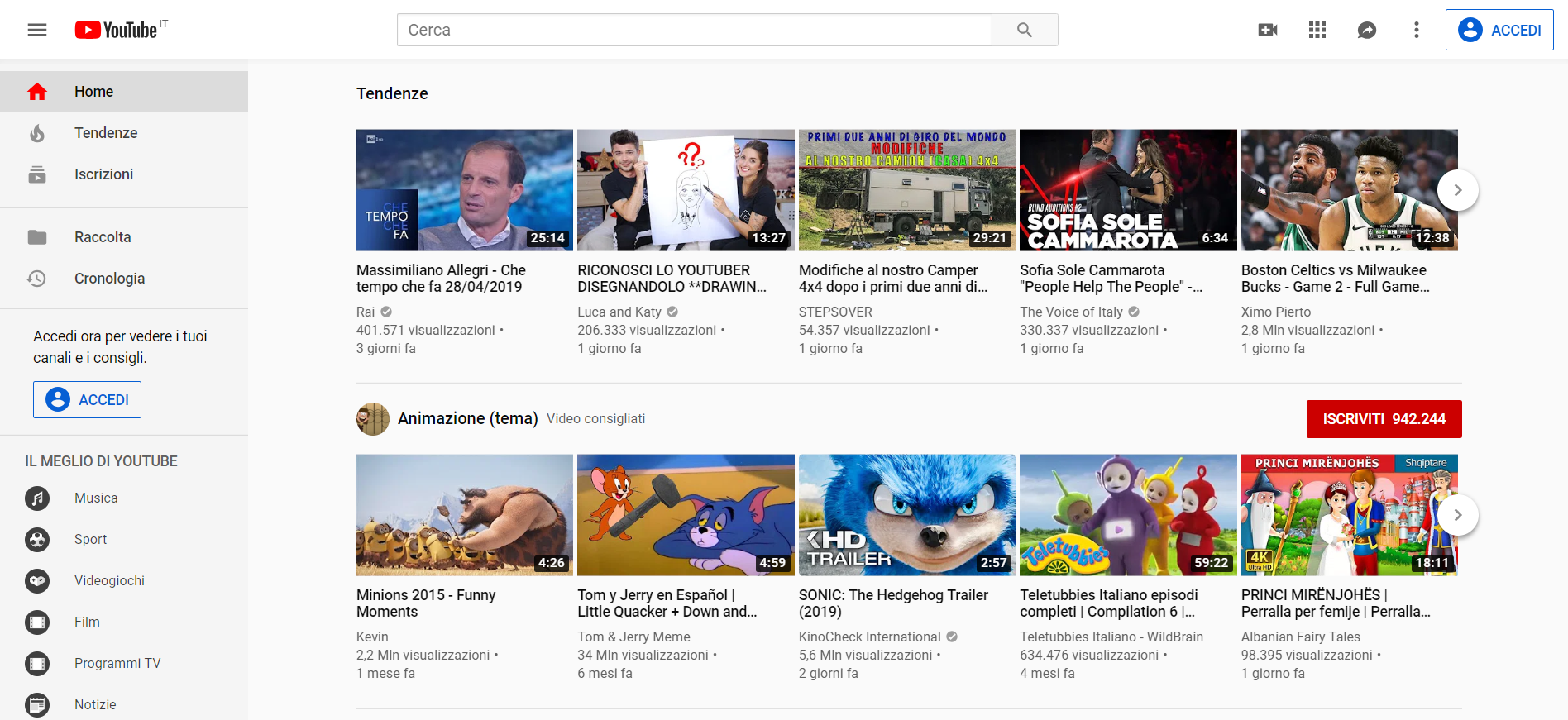1568x720 pixels.
Task: Click the Programmi TV icon
Action: coord(37,664)
